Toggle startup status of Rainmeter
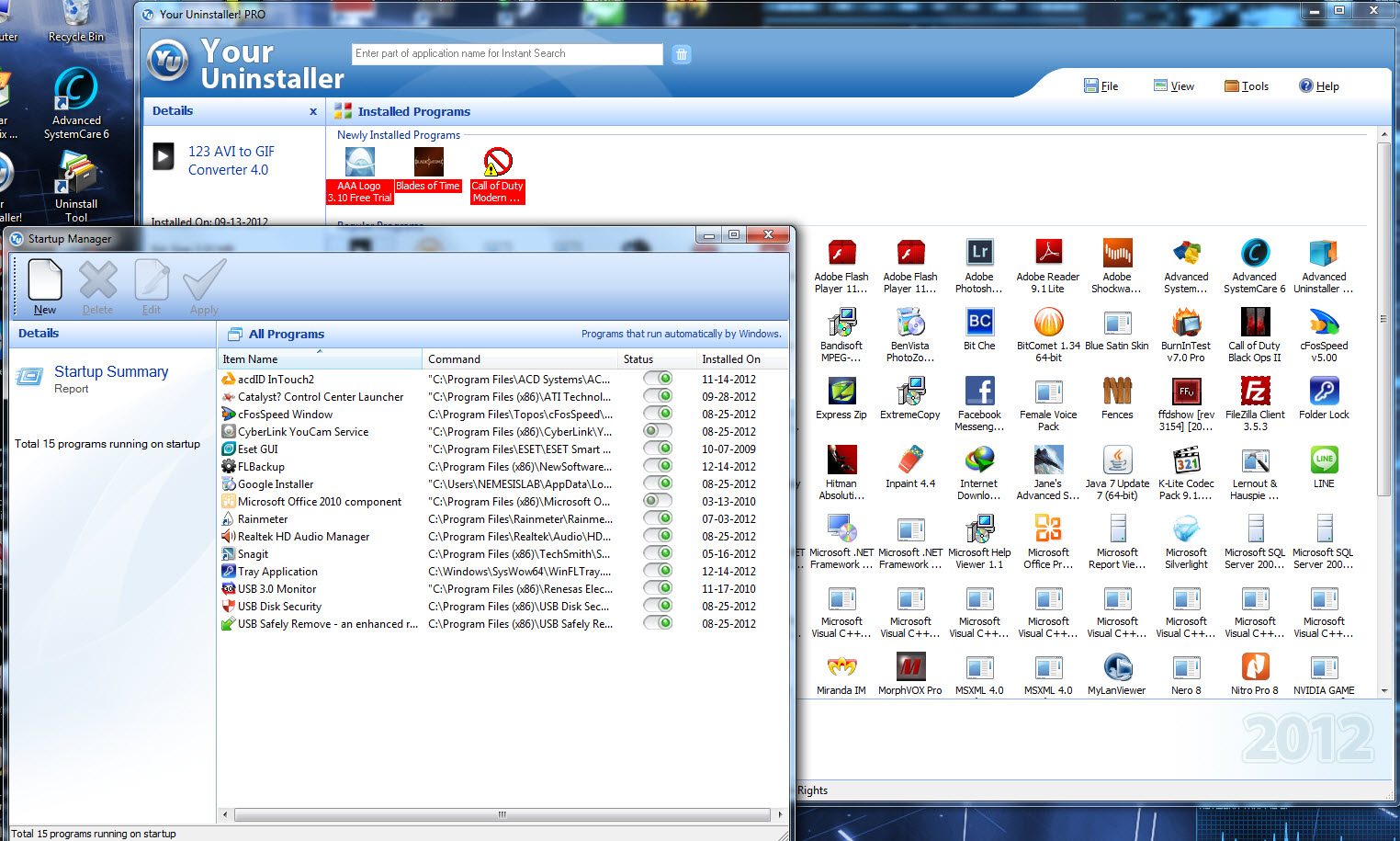1400x841 pixels. [658, 518]
